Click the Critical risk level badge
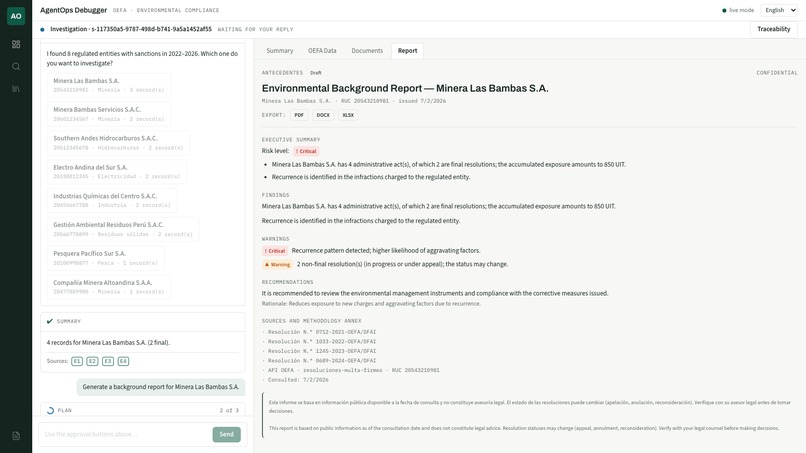Screen dimensions: 806x453 pos(306,151)
